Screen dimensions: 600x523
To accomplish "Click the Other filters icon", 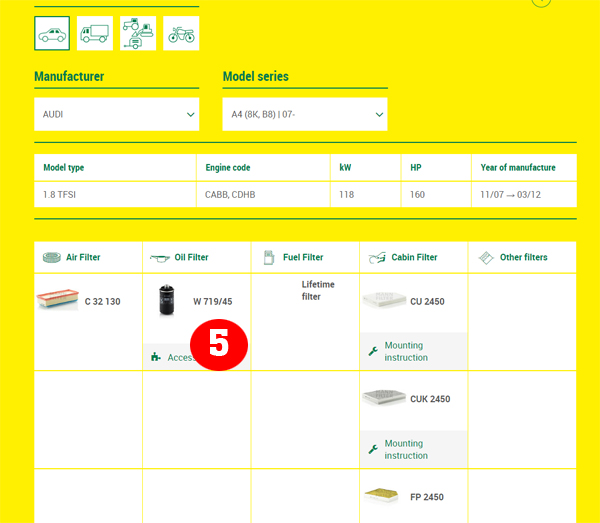I will [x=486, y=258].
